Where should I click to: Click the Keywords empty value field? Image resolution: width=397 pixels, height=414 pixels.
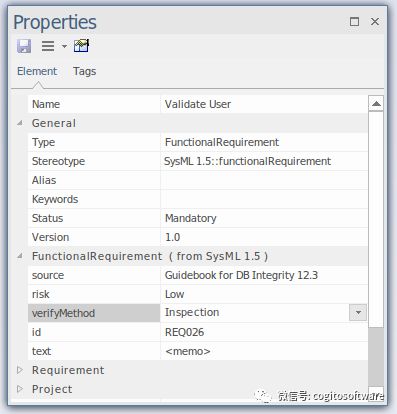coord(264,199)
